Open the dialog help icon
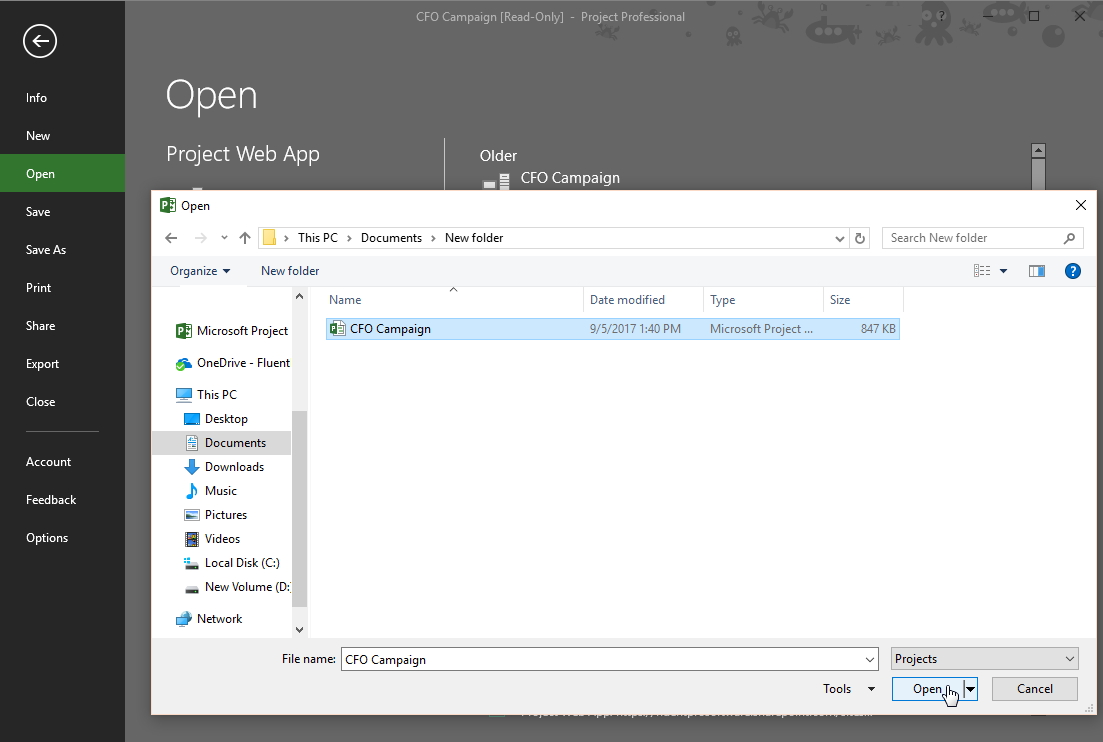 (1072, 271)
